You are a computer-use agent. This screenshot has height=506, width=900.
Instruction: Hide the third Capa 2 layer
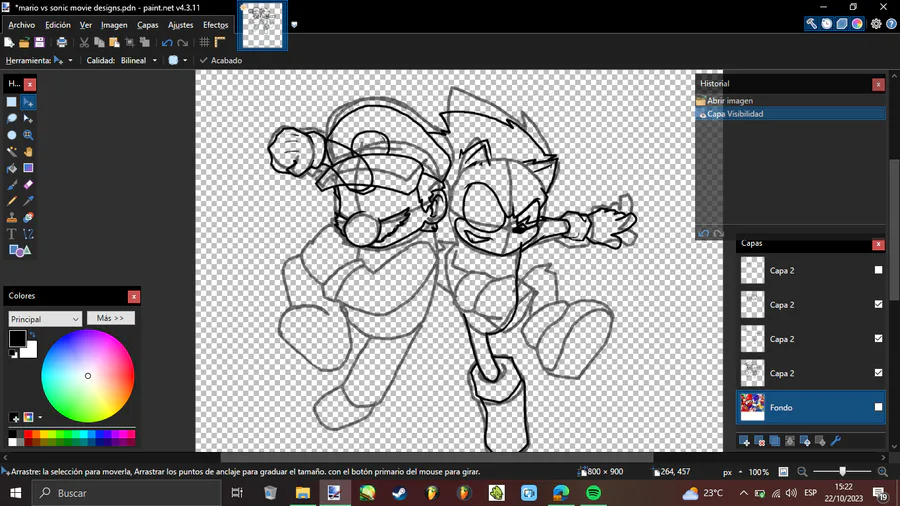pyautogui.click(x=878, y=338)
